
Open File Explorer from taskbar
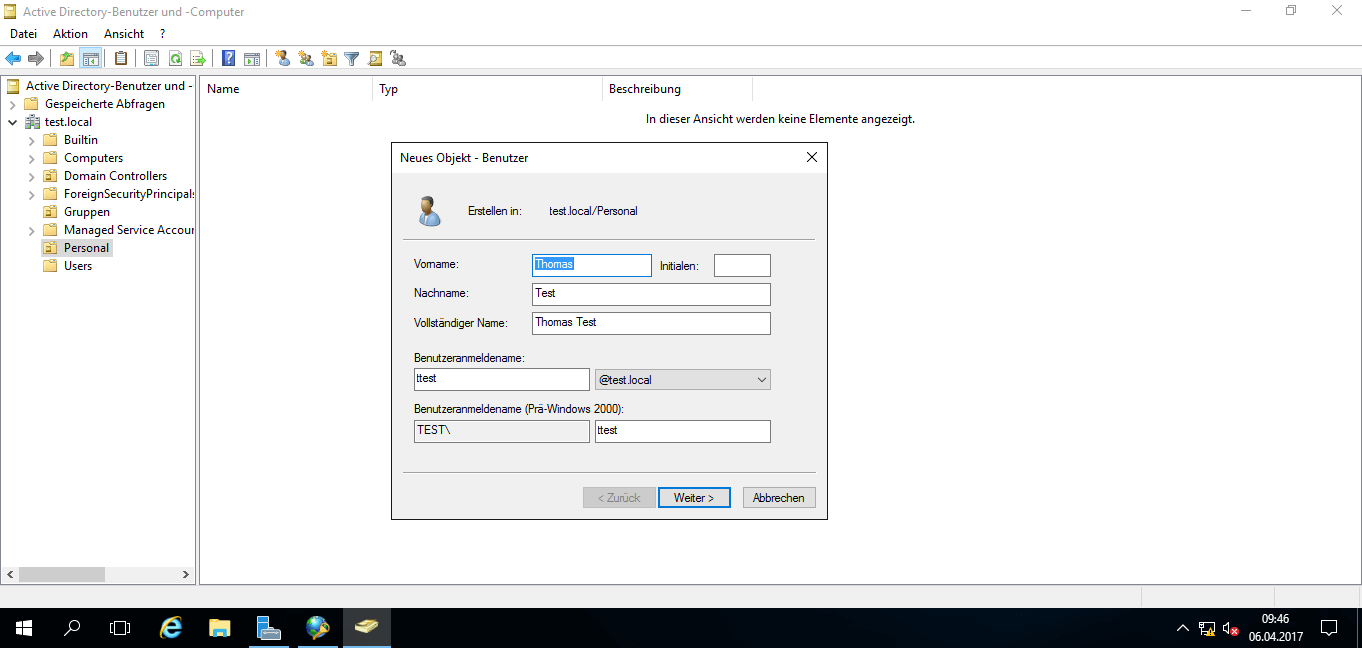coord(220,628)
